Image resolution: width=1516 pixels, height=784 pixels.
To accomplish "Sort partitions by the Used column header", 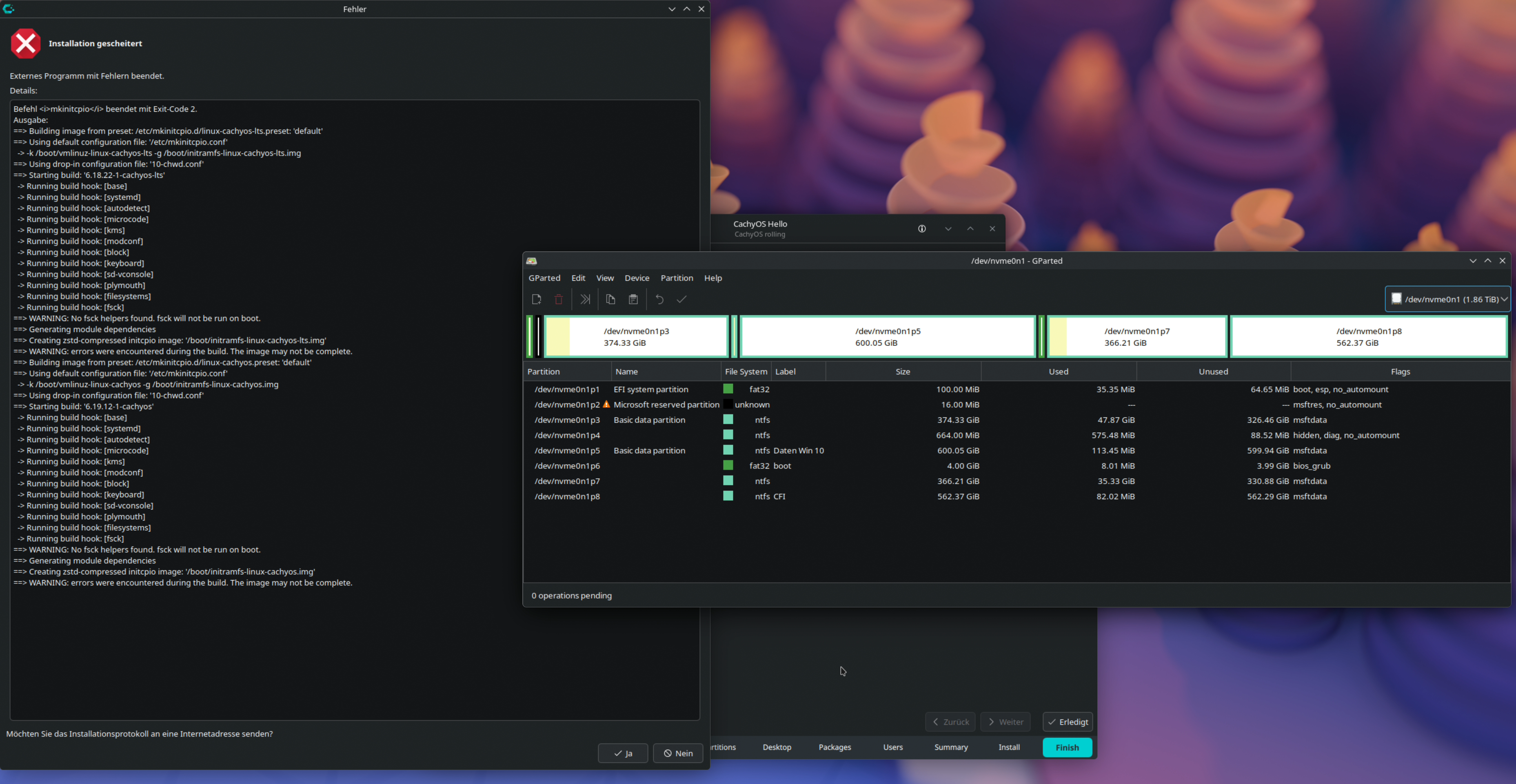I will pos(1058,371).
